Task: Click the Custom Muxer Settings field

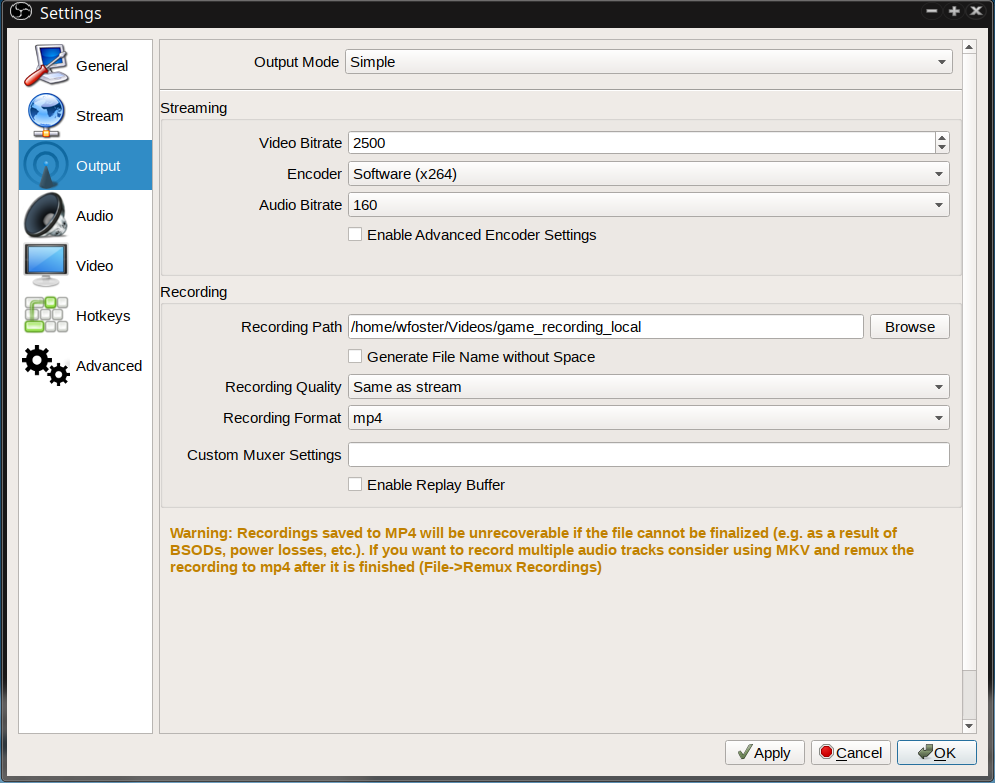Action: (x=648, y=455)
